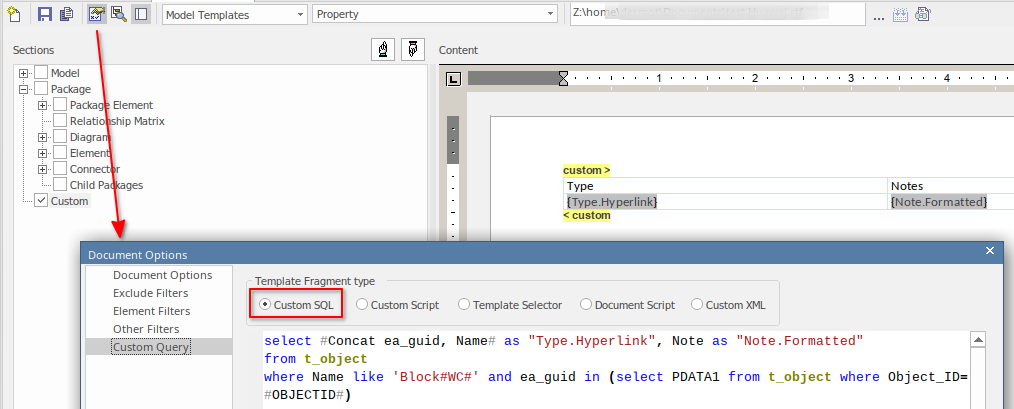Select Exclude Filters in options list

(150, 293)
